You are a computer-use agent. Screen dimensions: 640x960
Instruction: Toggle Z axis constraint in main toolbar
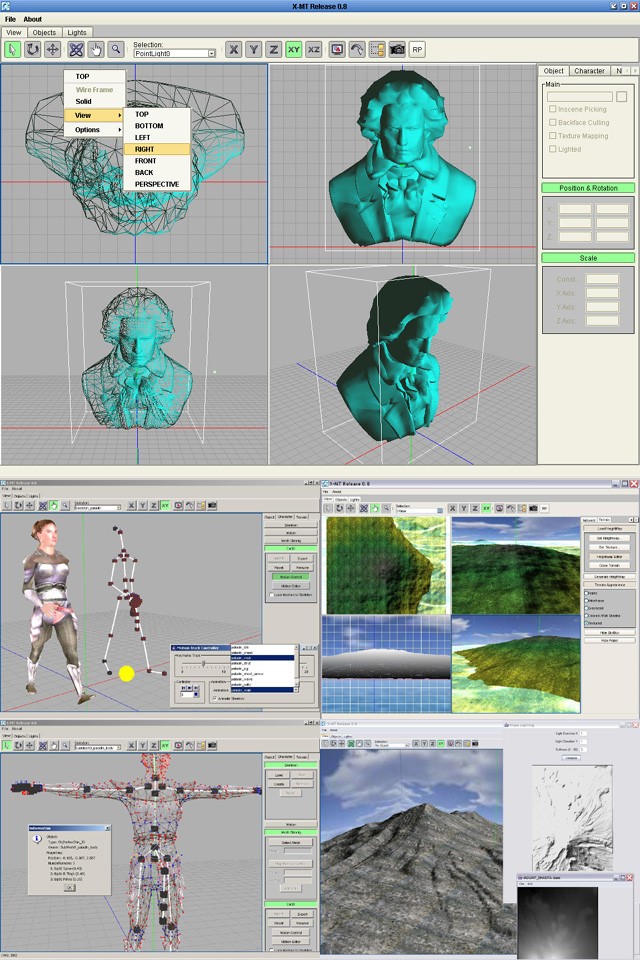coord(274,50)
